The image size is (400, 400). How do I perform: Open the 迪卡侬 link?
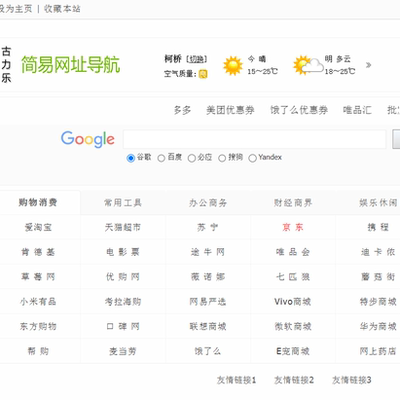click(378, 252)
